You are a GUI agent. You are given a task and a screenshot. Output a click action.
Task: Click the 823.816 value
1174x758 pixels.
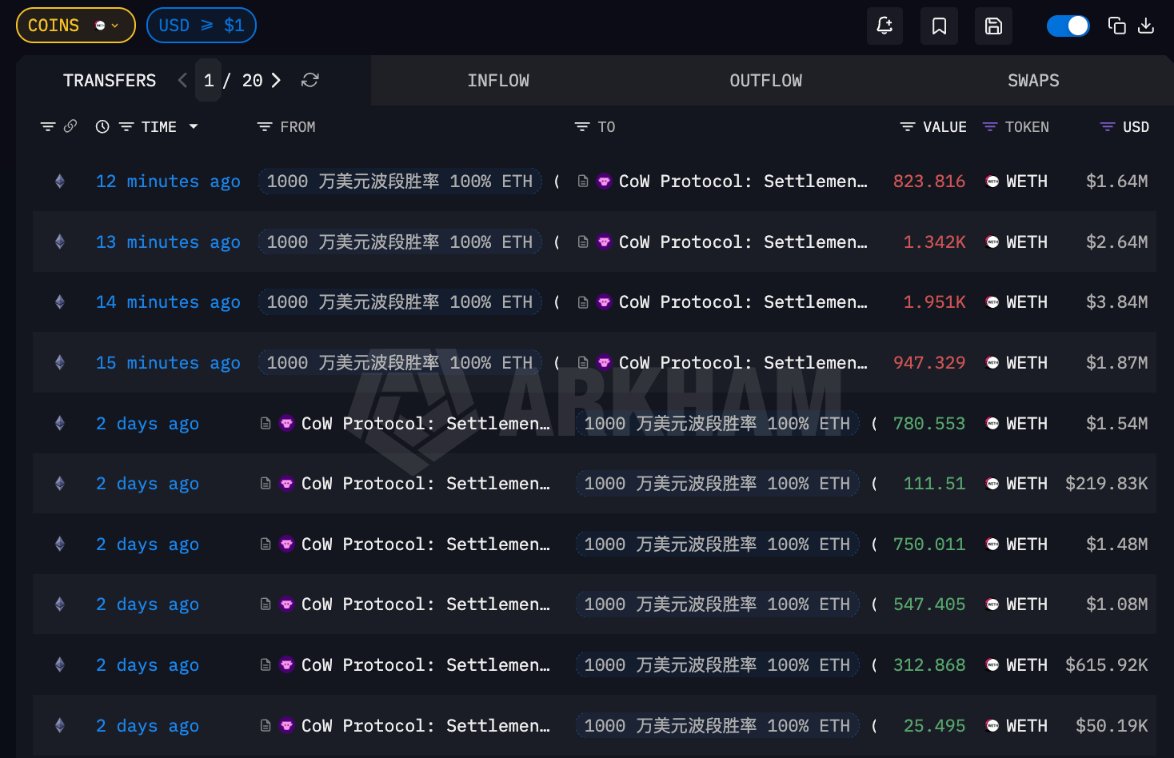[x=928, y=181]
